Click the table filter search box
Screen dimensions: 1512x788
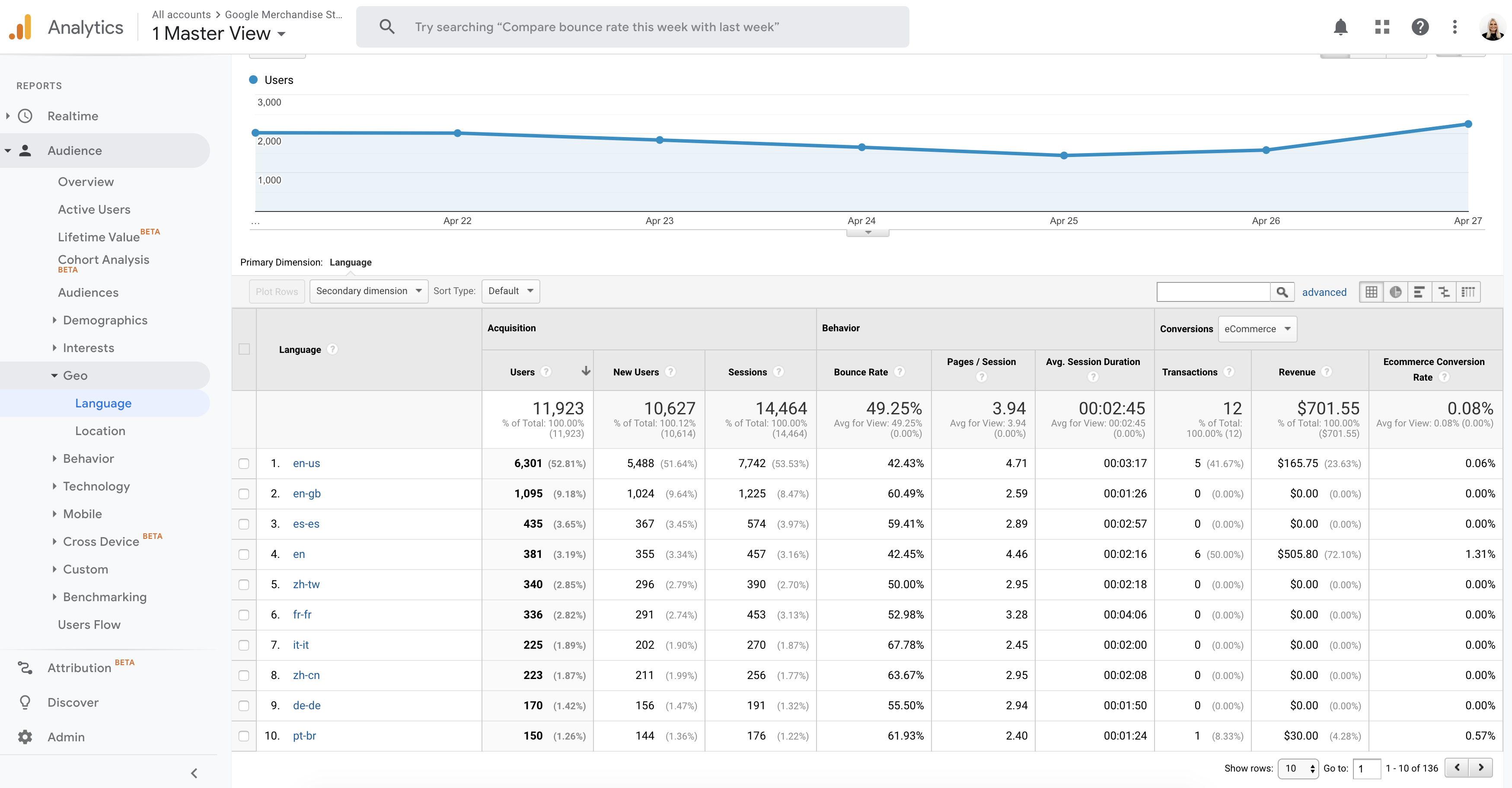click(1213, 292)
